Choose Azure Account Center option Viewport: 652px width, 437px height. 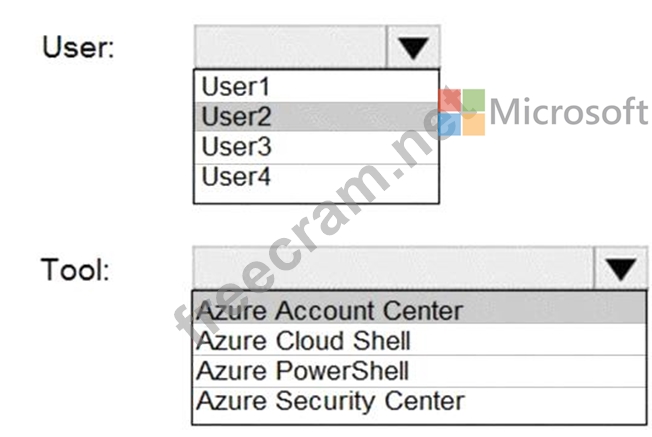(419, 308)
